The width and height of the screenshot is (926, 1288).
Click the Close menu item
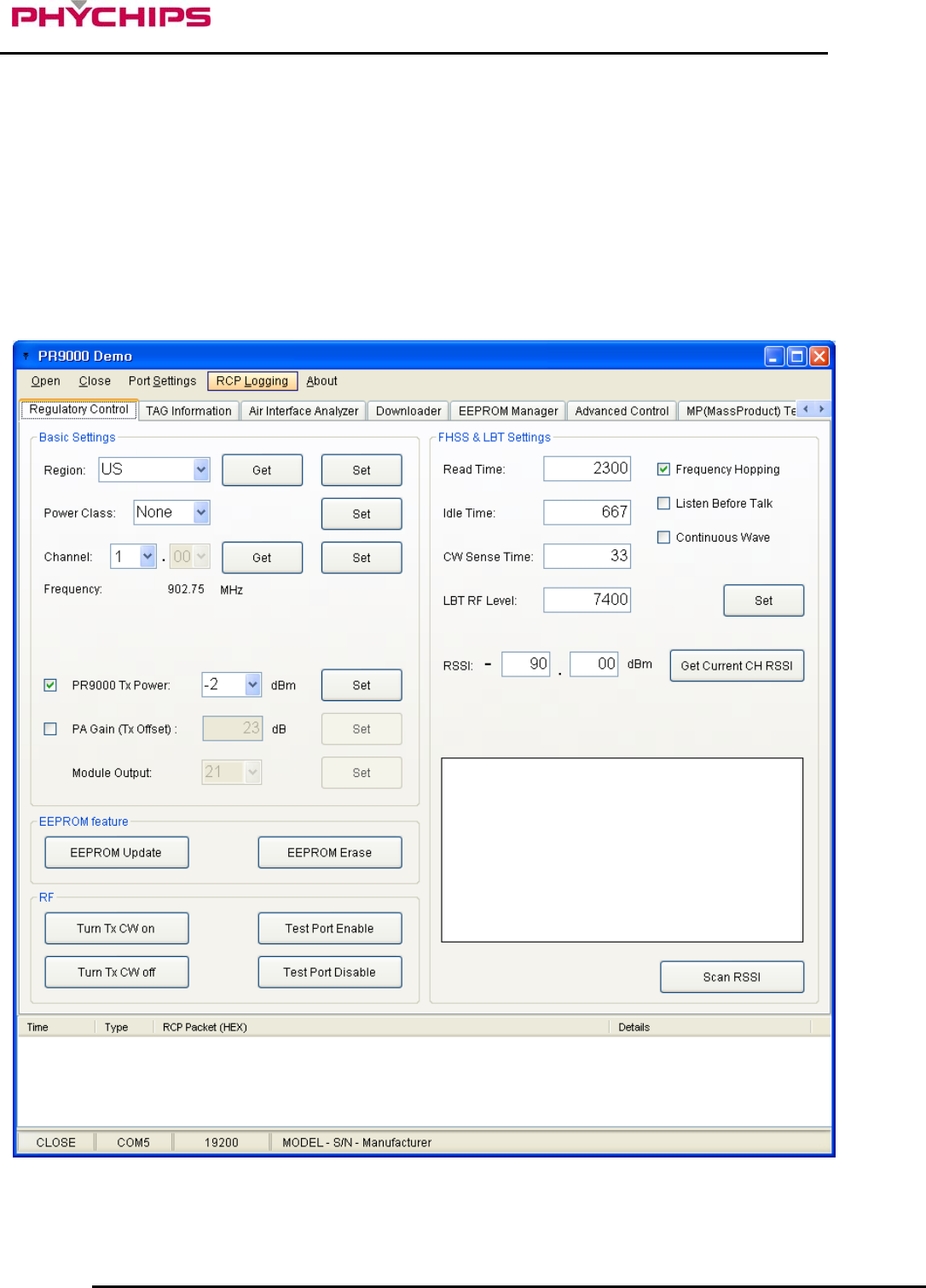pyautogui.click(x=95, y=381)
